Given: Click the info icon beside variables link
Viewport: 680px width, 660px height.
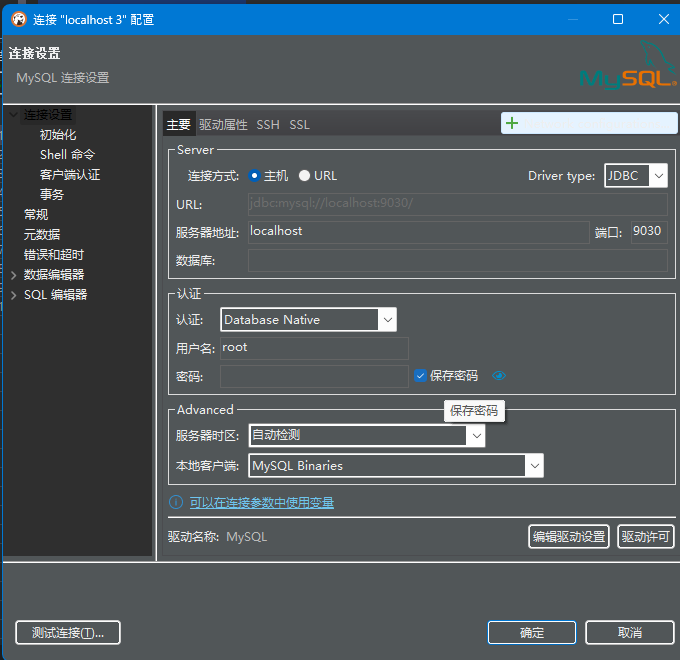Looking at the screenshot, I should pos(176,502).
